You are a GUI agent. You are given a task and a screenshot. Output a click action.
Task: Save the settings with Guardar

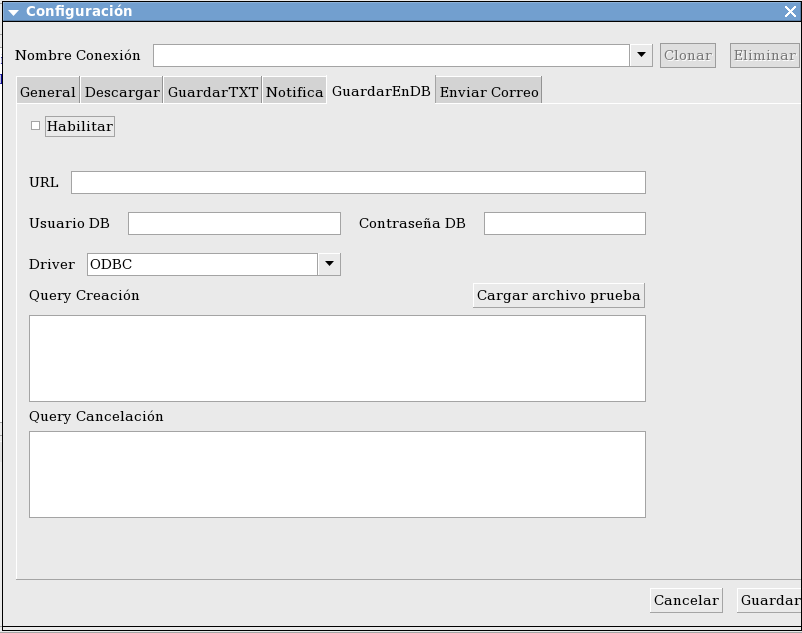768,600
